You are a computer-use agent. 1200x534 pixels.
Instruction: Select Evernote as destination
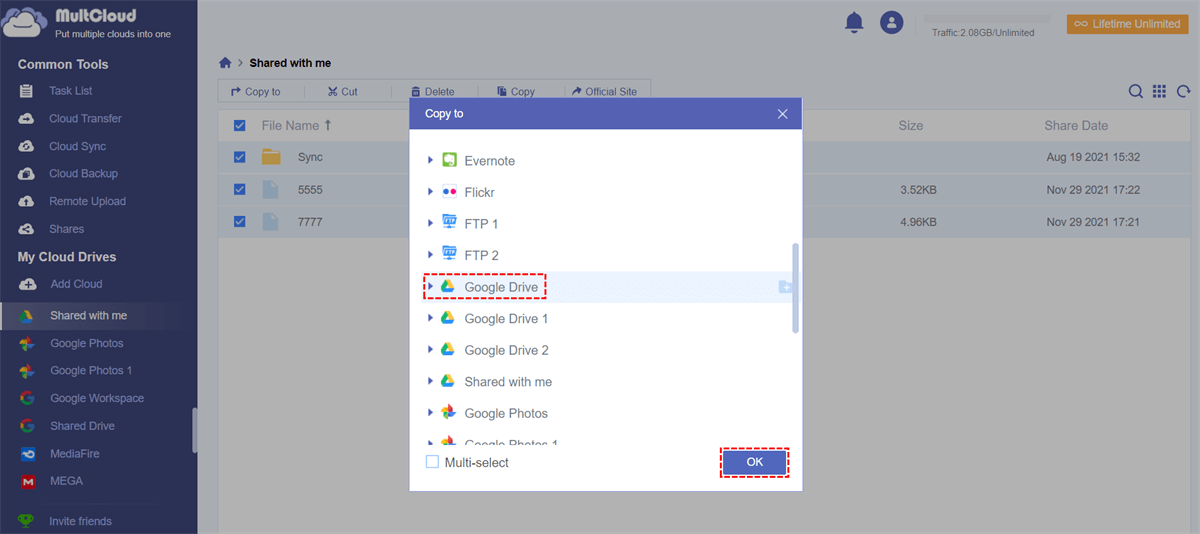click(x=489, y=161)
